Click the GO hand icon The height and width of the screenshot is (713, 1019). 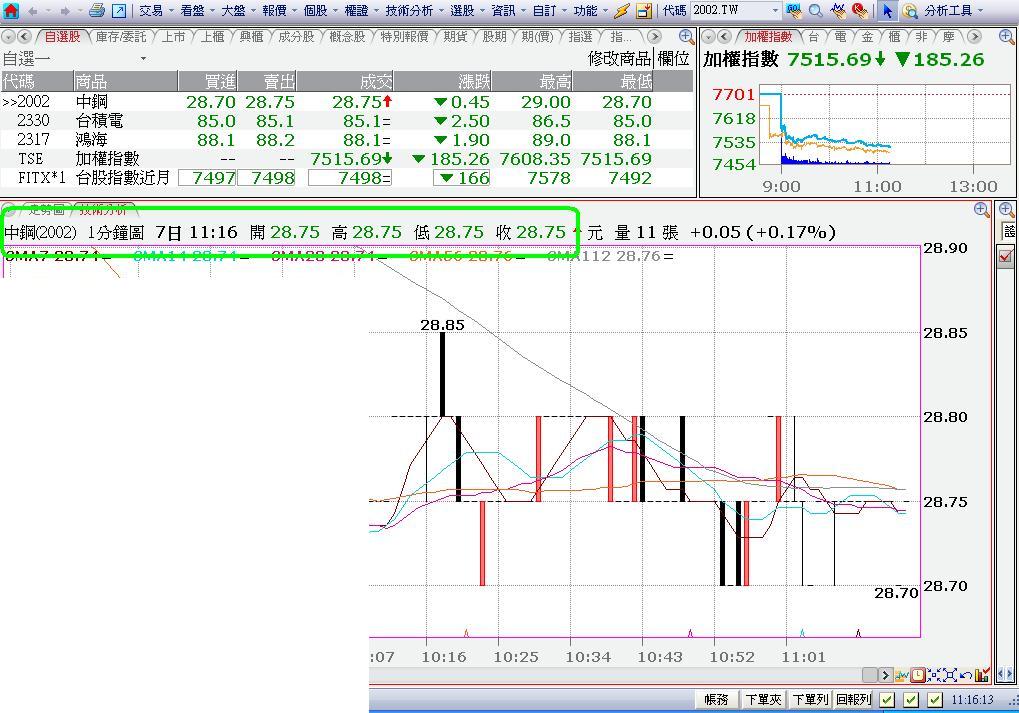coord(793,10)
